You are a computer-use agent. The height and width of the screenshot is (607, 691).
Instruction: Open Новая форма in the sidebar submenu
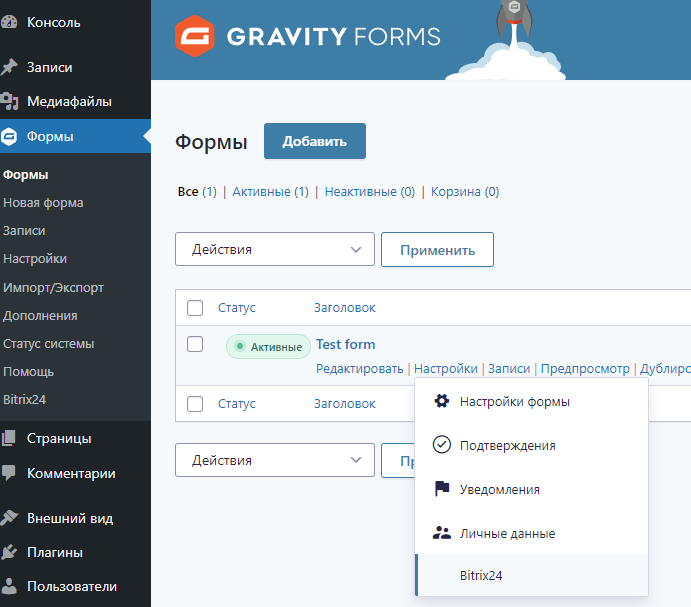(x=43, y=203)
